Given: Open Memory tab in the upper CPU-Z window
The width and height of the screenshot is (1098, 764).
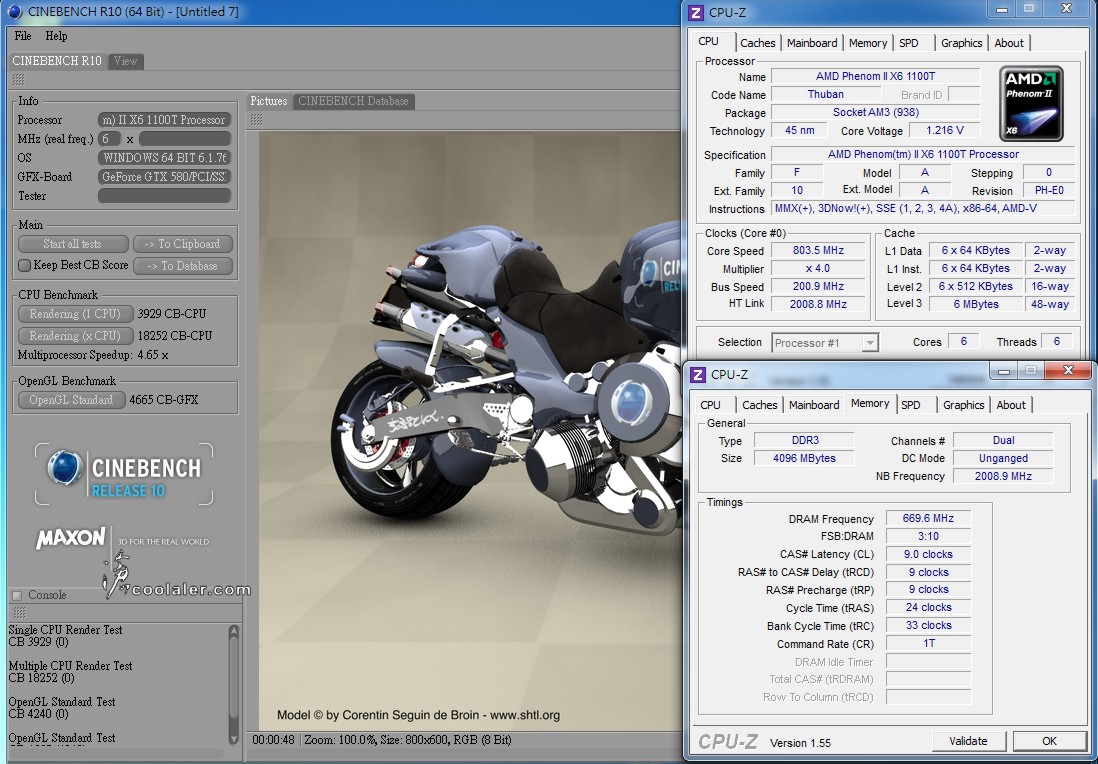Looking at the screenshot, I should coord(868,43).
